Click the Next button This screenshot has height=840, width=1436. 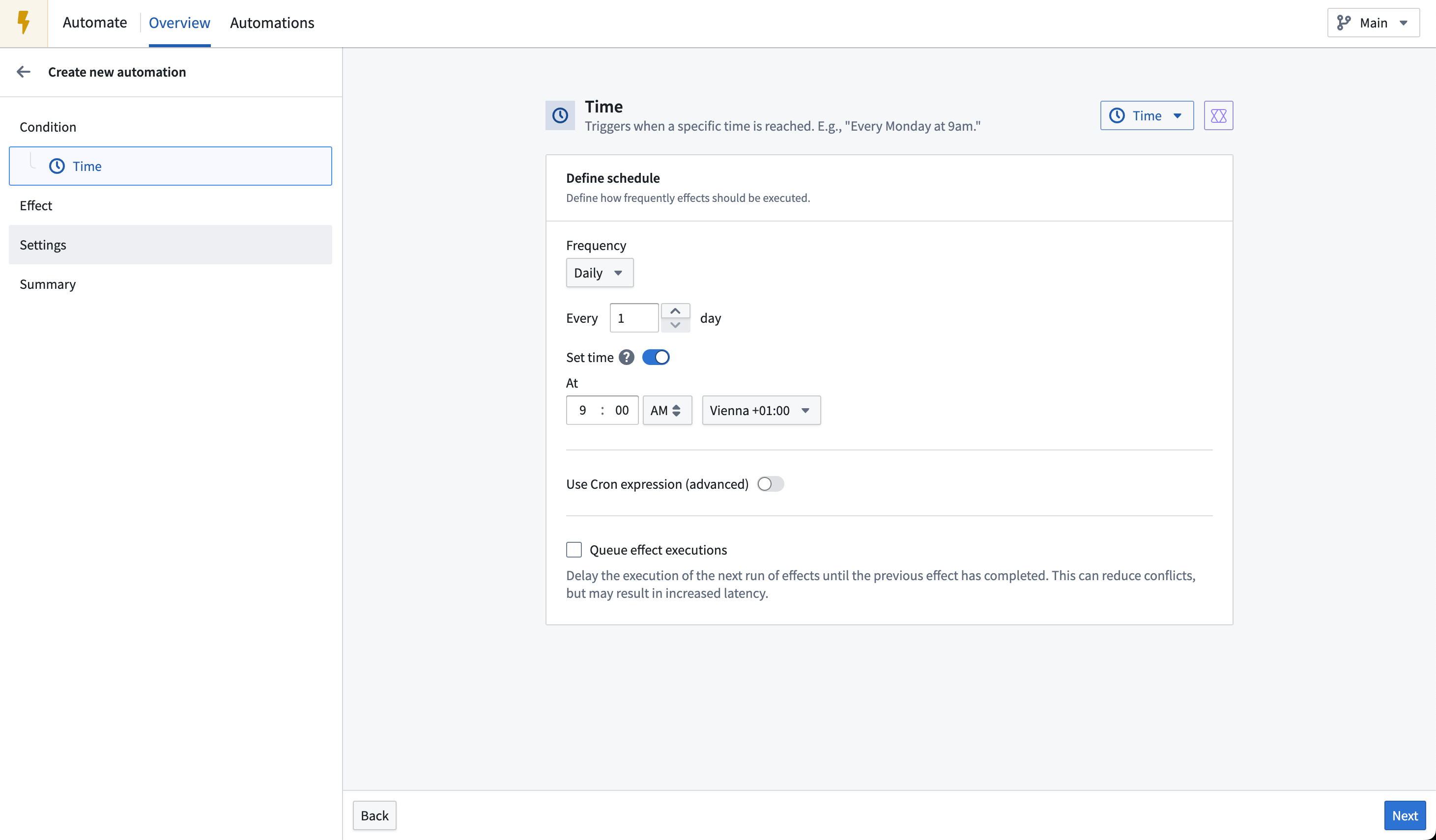1405,815
